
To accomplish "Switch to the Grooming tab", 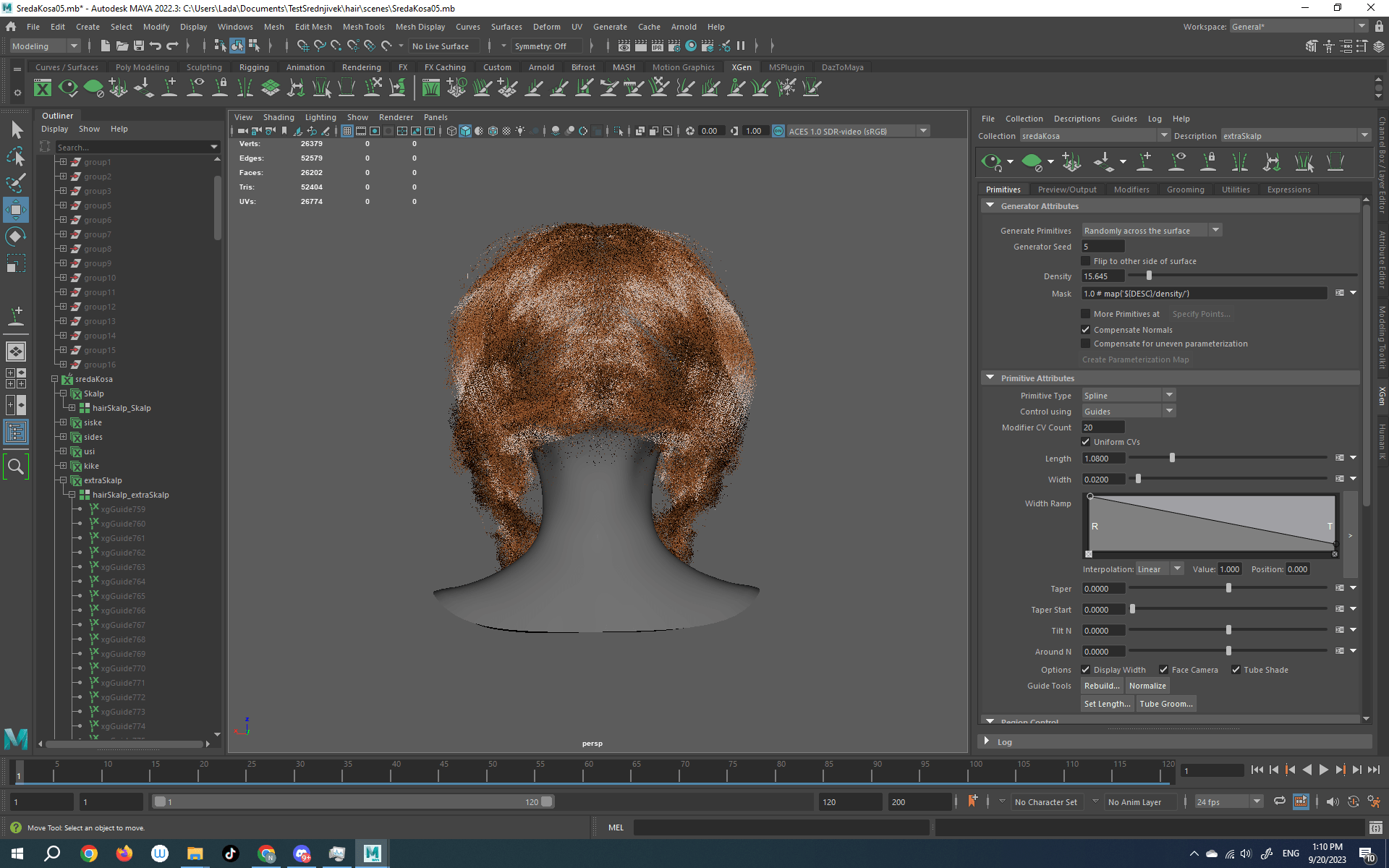I will coord(1185,190).
